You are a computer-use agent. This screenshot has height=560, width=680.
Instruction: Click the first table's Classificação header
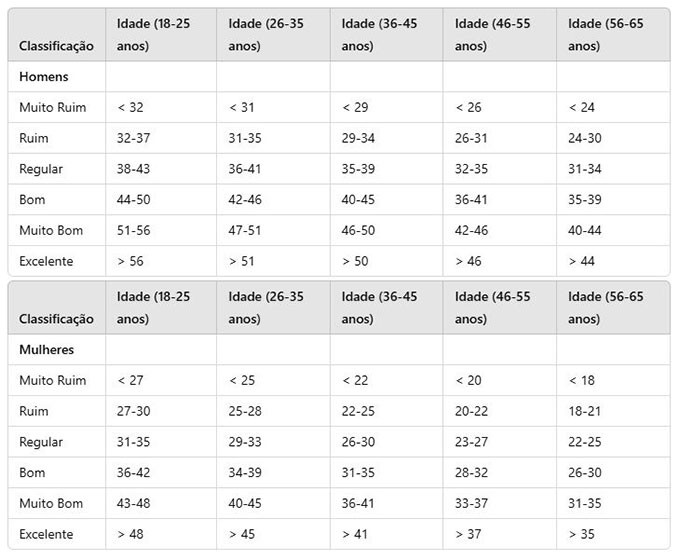56,46
